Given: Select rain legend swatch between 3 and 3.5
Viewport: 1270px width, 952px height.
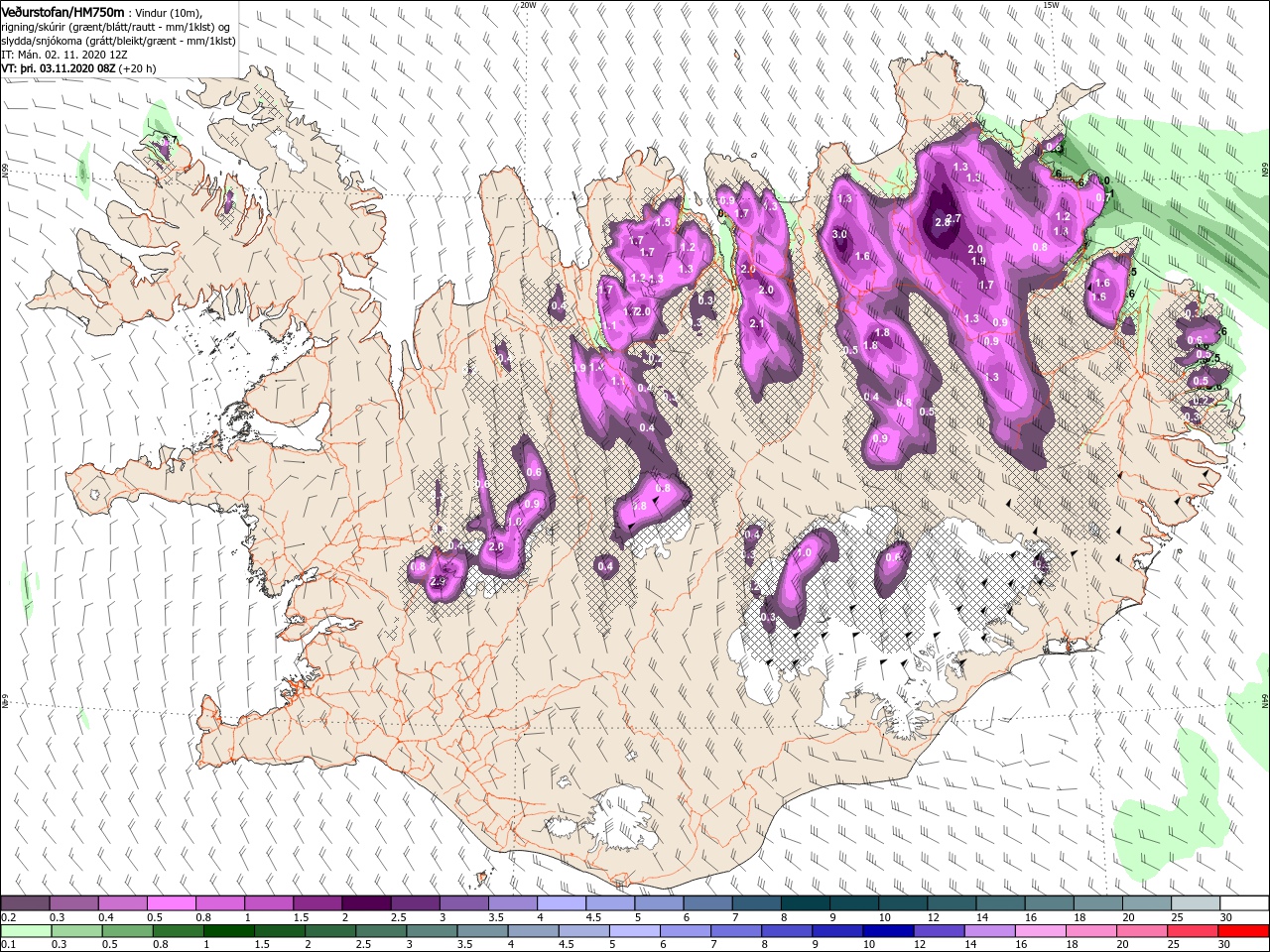Looking at the screenshot, I should point(432,931).
